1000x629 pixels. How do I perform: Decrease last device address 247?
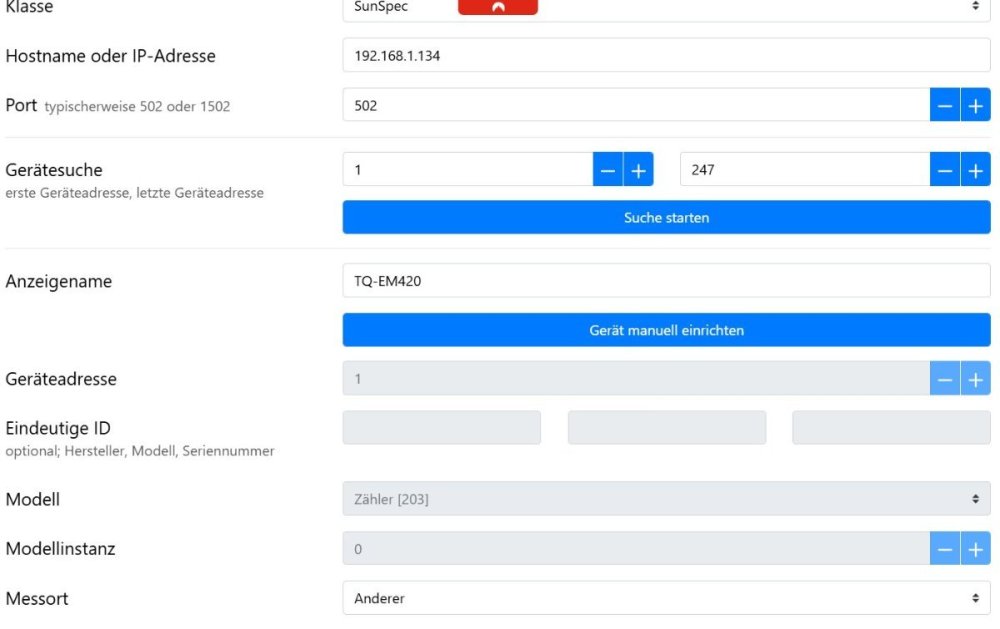click(x=945, y=170)
